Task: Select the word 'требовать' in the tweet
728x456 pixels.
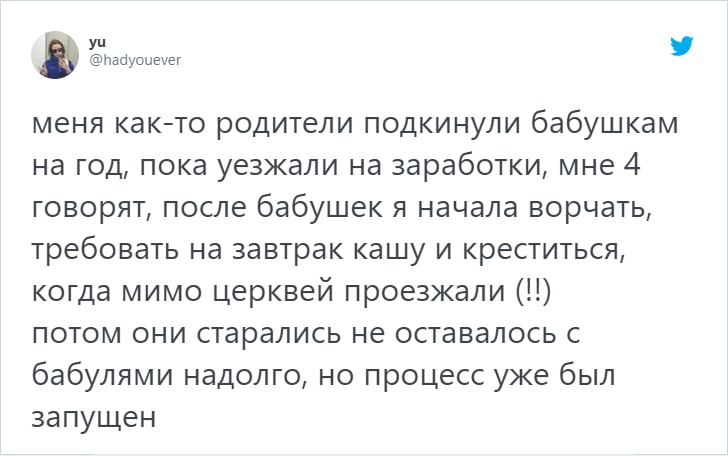Action: click(x=105, y=248)
